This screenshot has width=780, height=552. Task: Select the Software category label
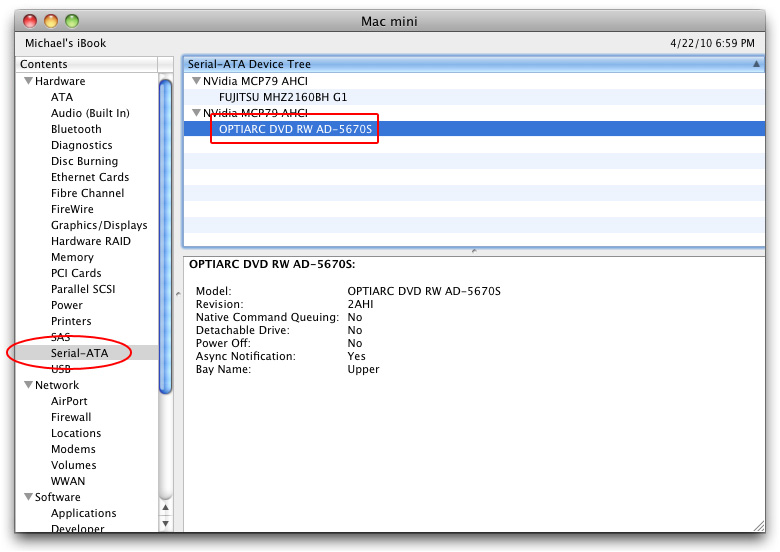pyautogui.click(x=58, y=497)
